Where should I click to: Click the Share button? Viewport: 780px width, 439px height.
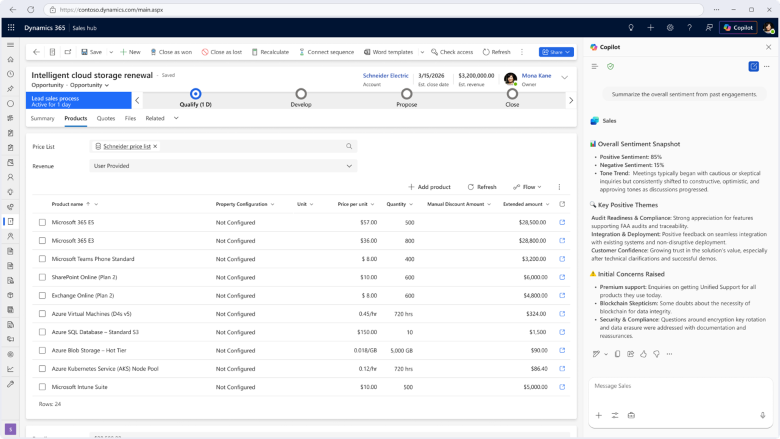pos(556,52)
